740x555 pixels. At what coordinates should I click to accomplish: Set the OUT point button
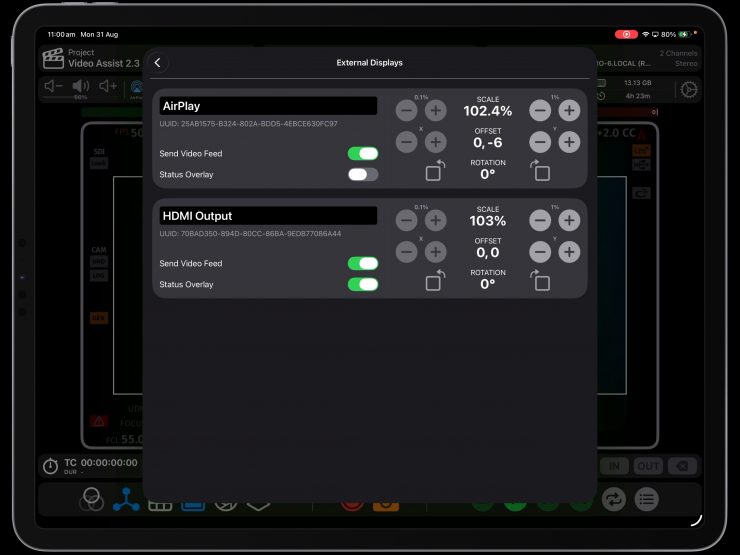[648, 466]
